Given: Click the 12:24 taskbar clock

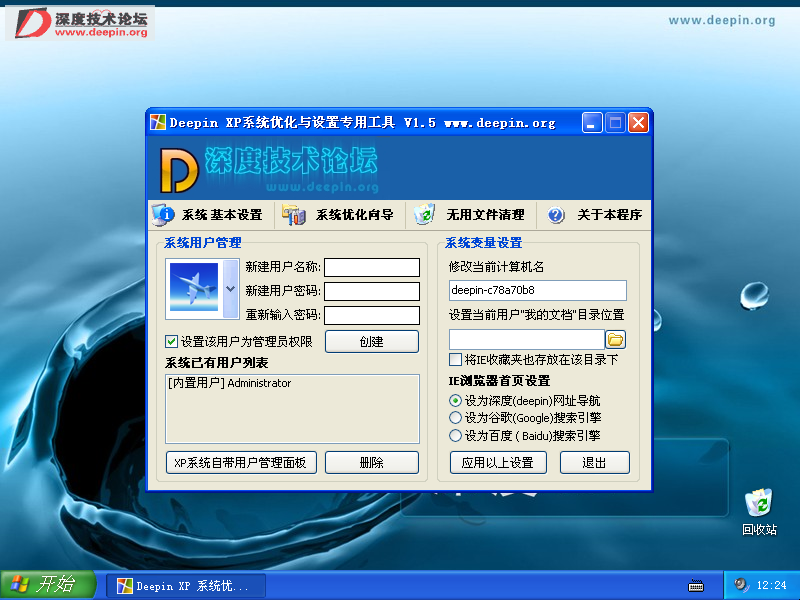Looking at the screenshot, I should [771, 585].
